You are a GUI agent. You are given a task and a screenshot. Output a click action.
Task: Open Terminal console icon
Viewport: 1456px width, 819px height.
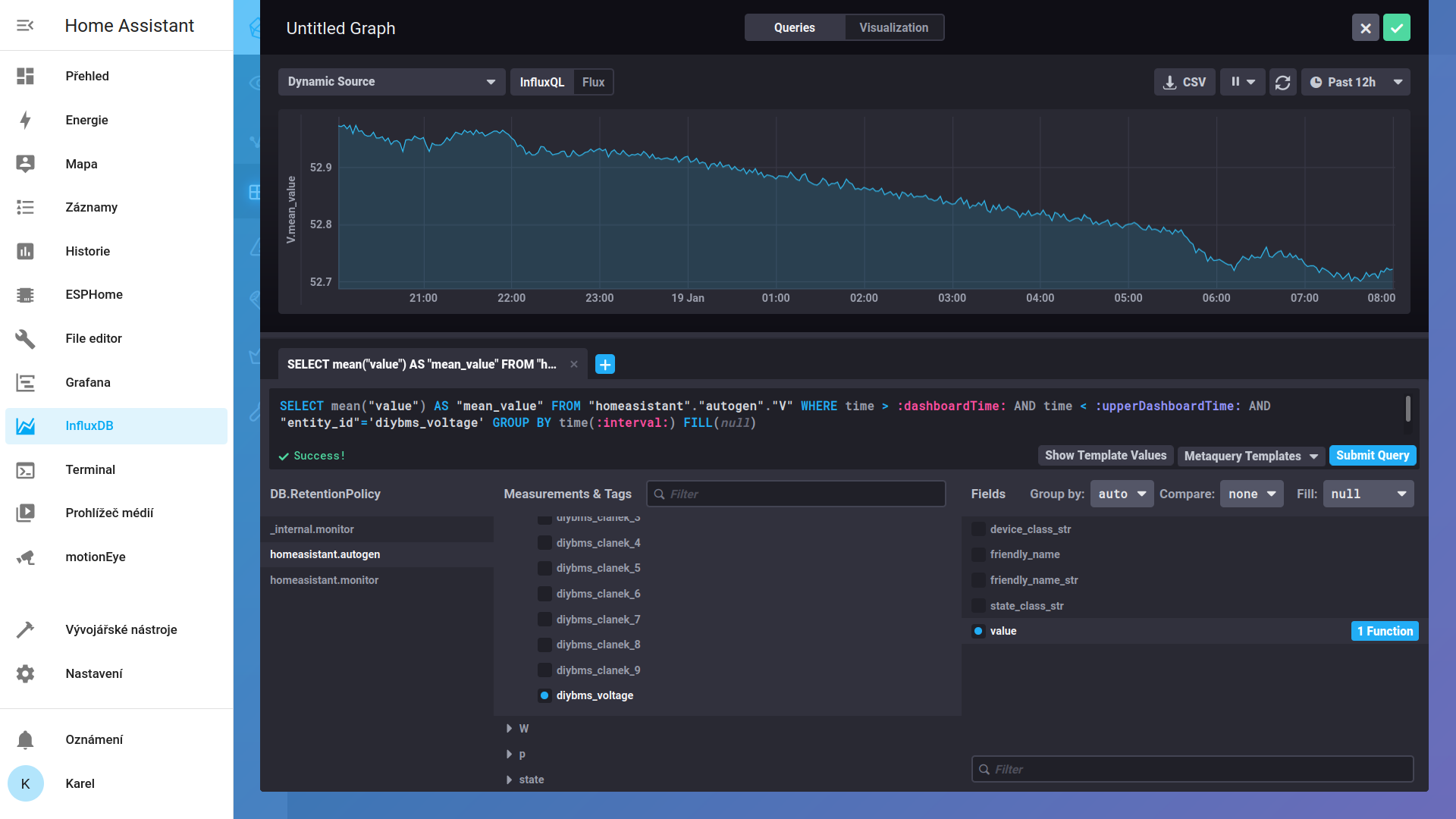[x=25, y=469]
